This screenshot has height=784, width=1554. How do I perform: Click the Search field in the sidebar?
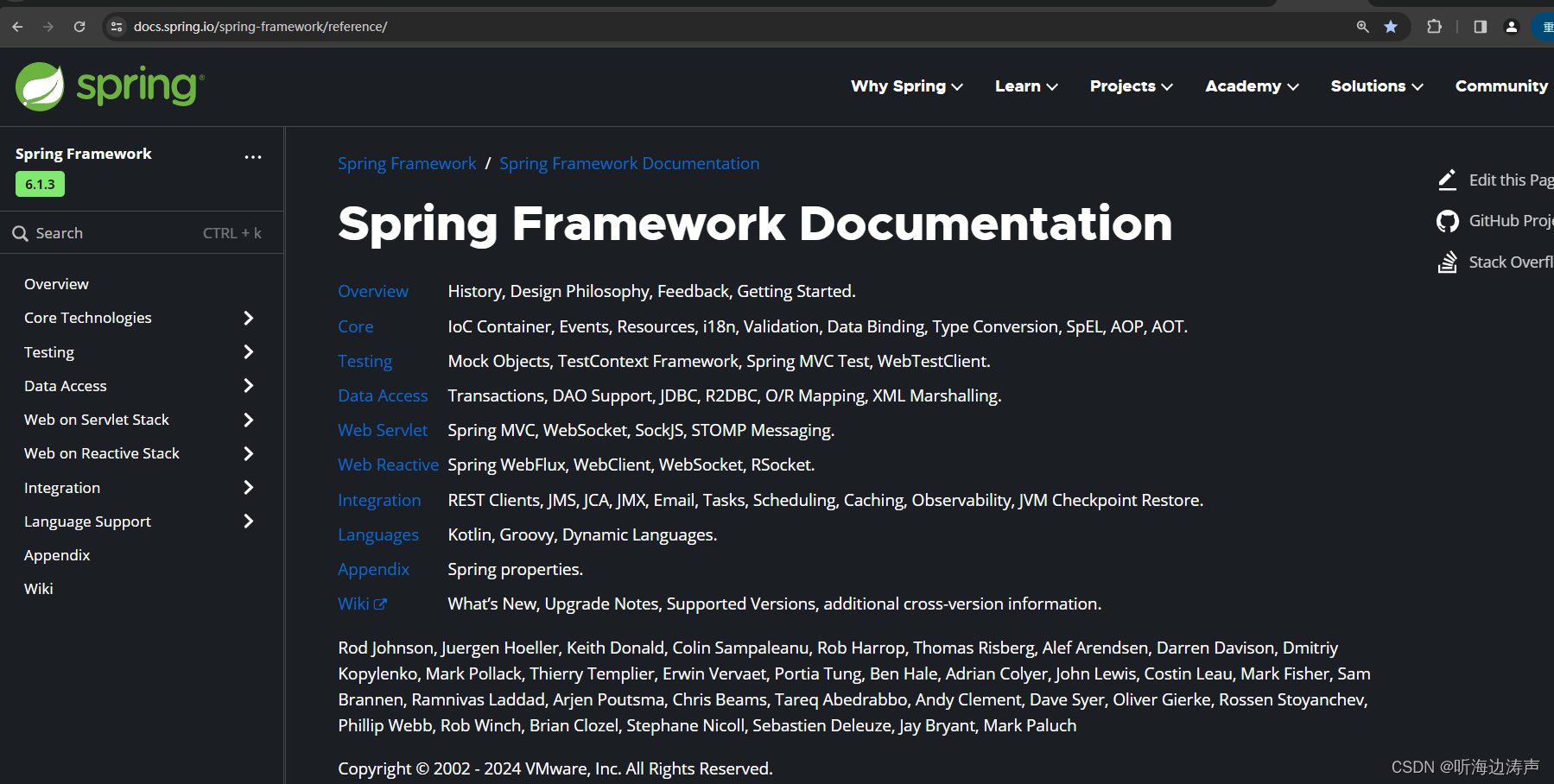[x=142, y=233]
